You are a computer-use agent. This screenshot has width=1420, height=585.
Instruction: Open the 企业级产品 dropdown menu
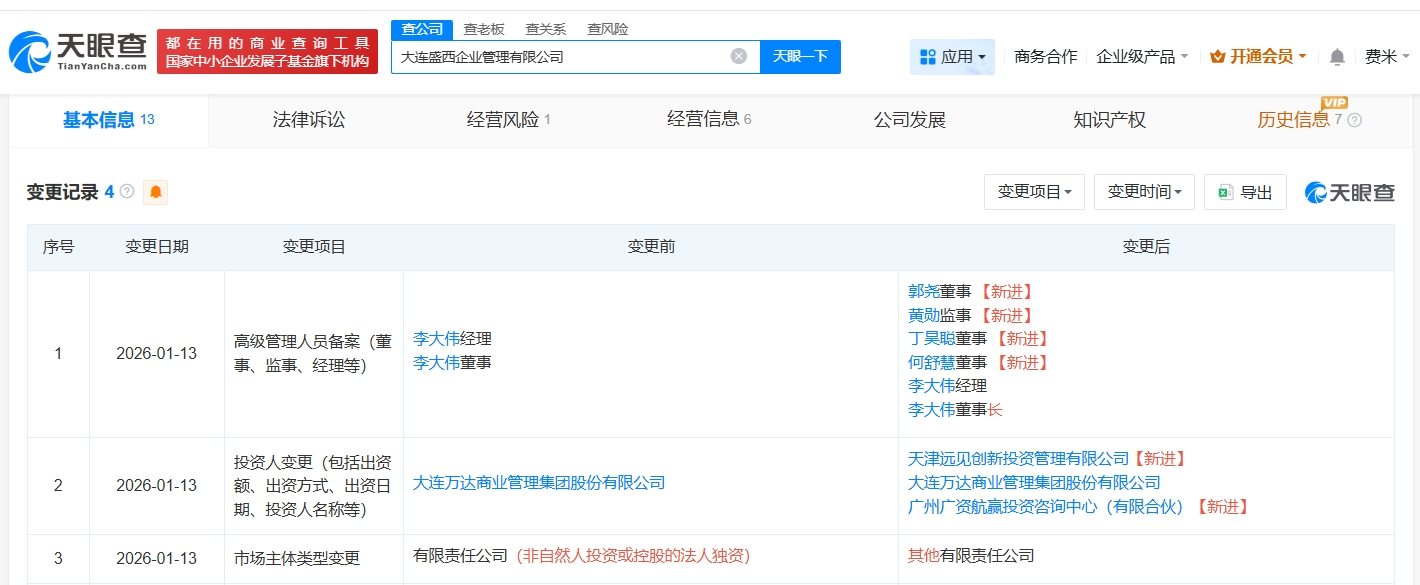1142,57
